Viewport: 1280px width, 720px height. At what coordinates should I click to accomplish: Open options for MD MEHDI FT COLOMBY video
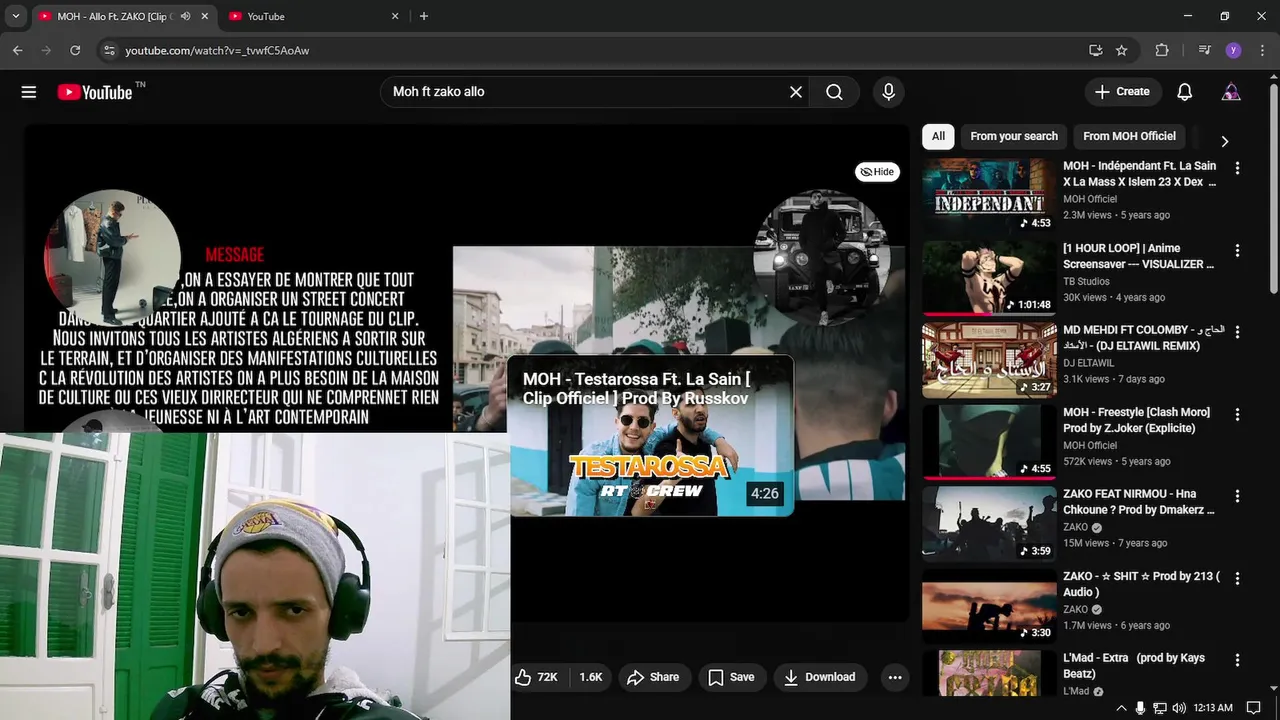1237,332
